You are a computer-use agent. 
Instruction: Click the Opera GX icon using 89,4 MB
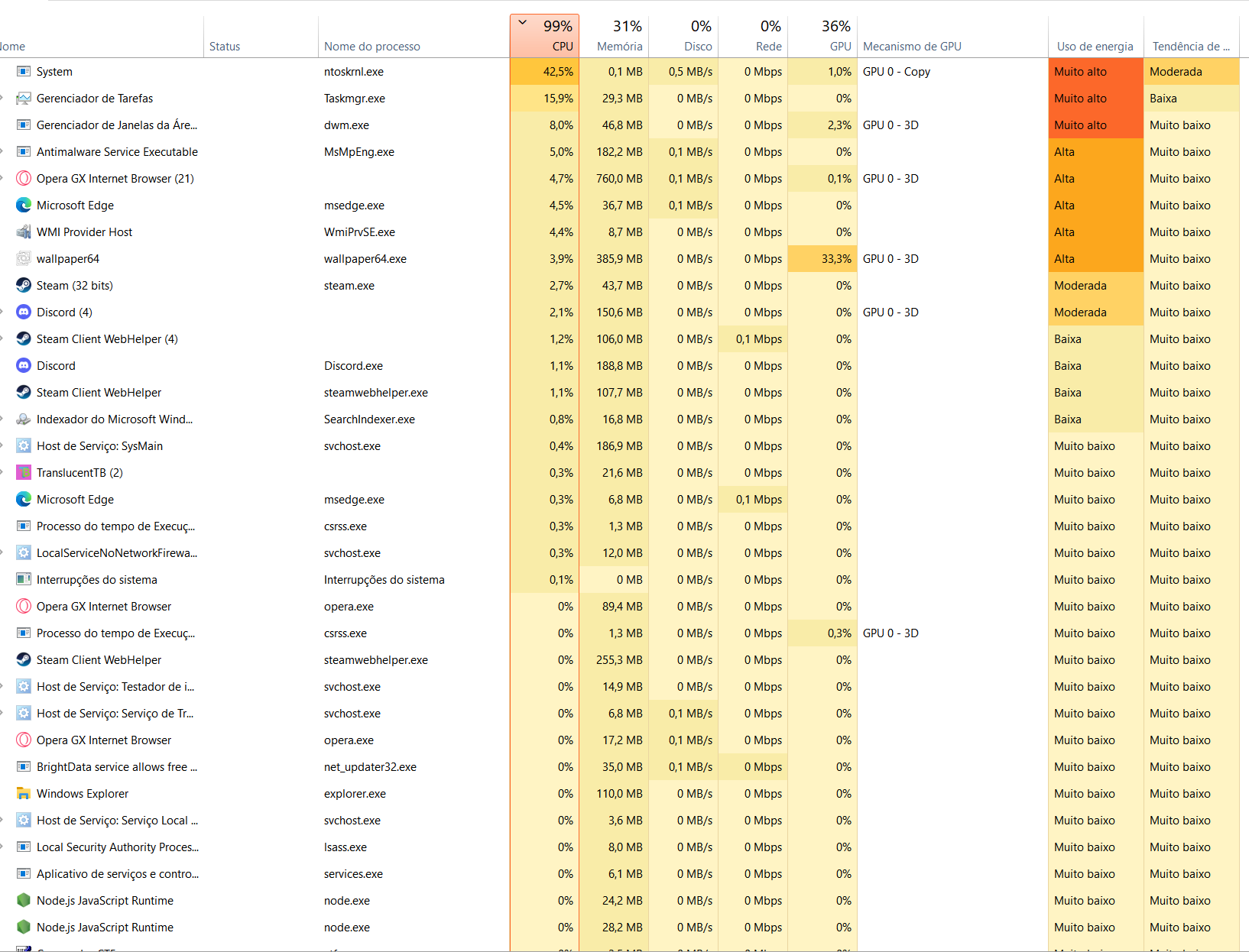click(24, 607)
